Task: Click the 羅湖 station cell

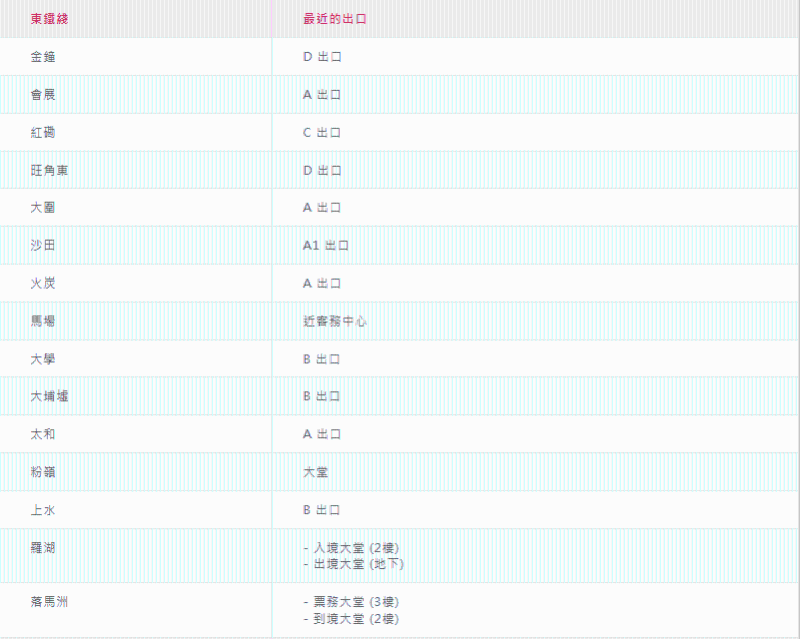Action: 43,548
